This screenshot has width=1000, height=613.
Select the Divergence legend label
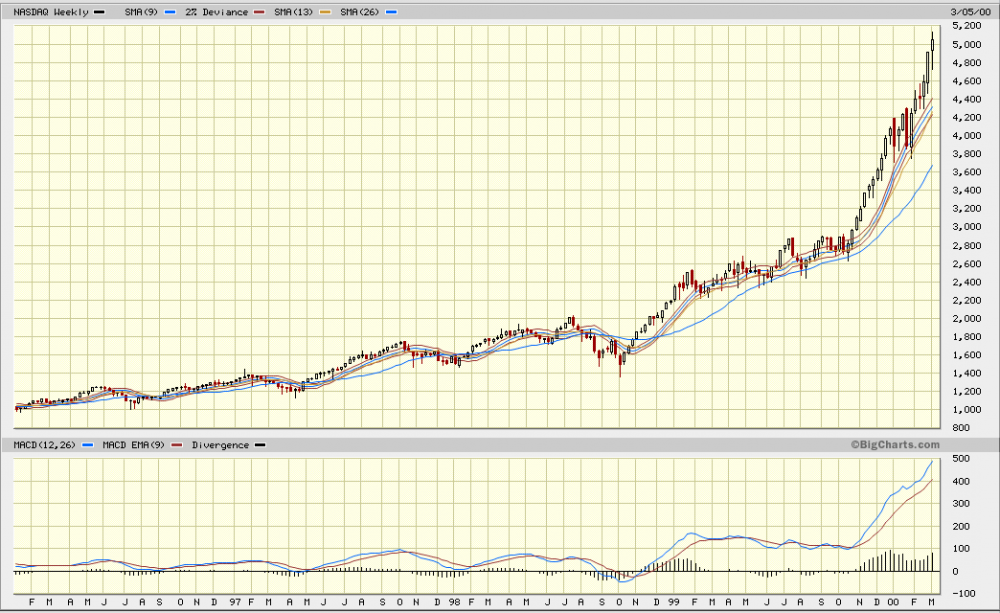click(219, 445)
